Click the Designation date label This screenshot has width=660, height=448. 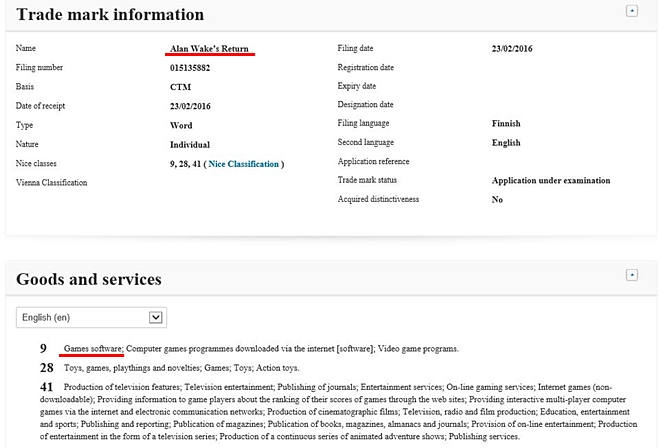(365, 104)
